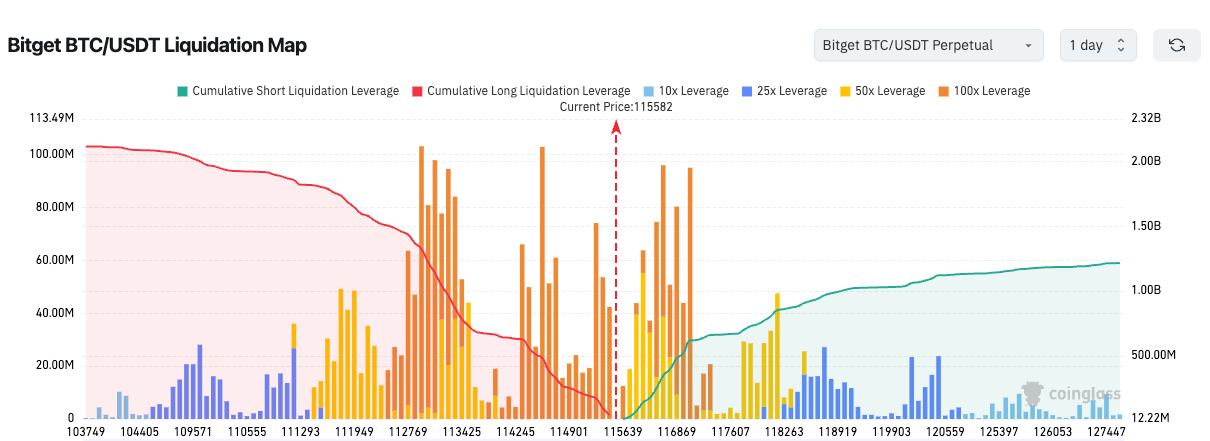Image resolution: width=1210 pixels, height=441 pixels.
Task: Click the x-axis label 118263
Action: [783, 431]
